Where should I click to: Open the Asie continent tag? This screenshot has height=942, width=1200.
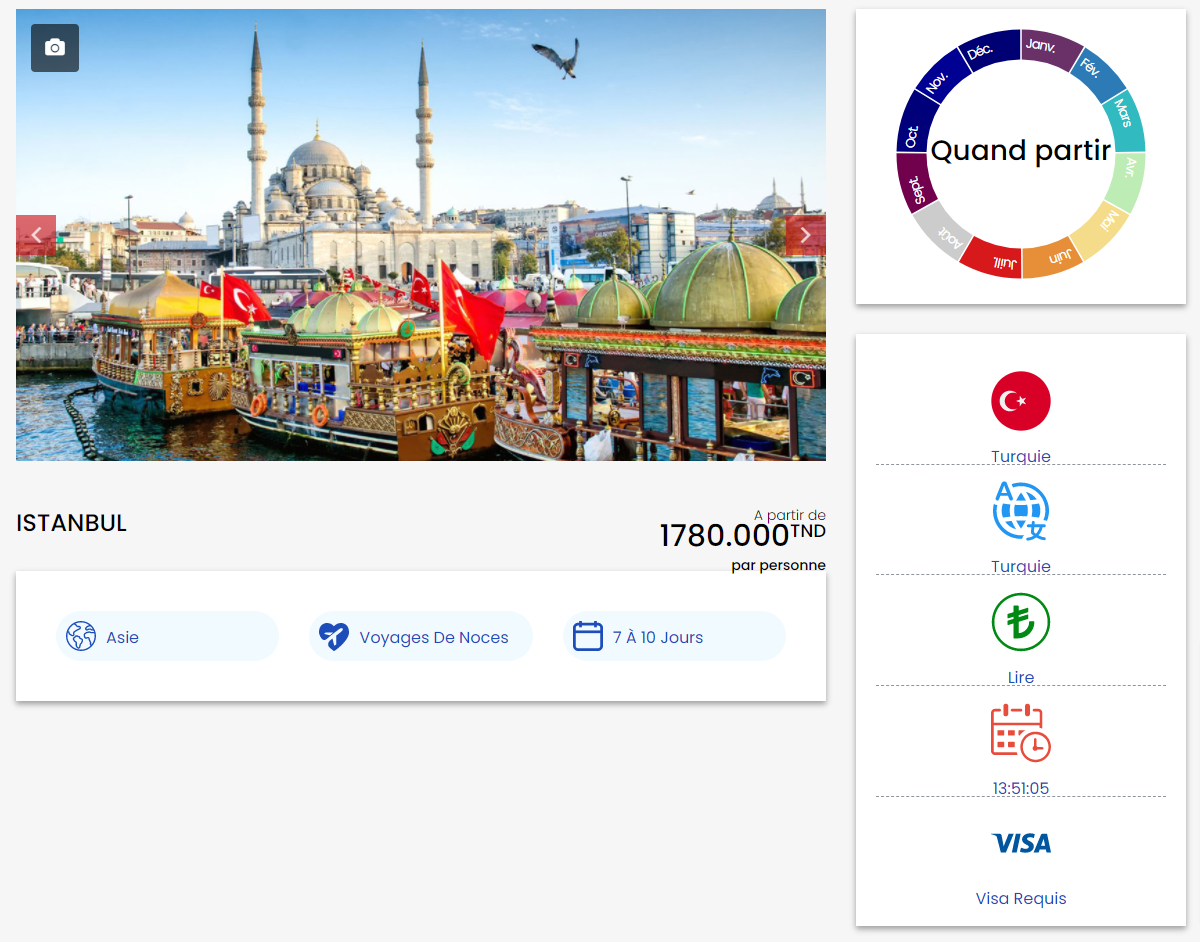[x=168, y=636]
